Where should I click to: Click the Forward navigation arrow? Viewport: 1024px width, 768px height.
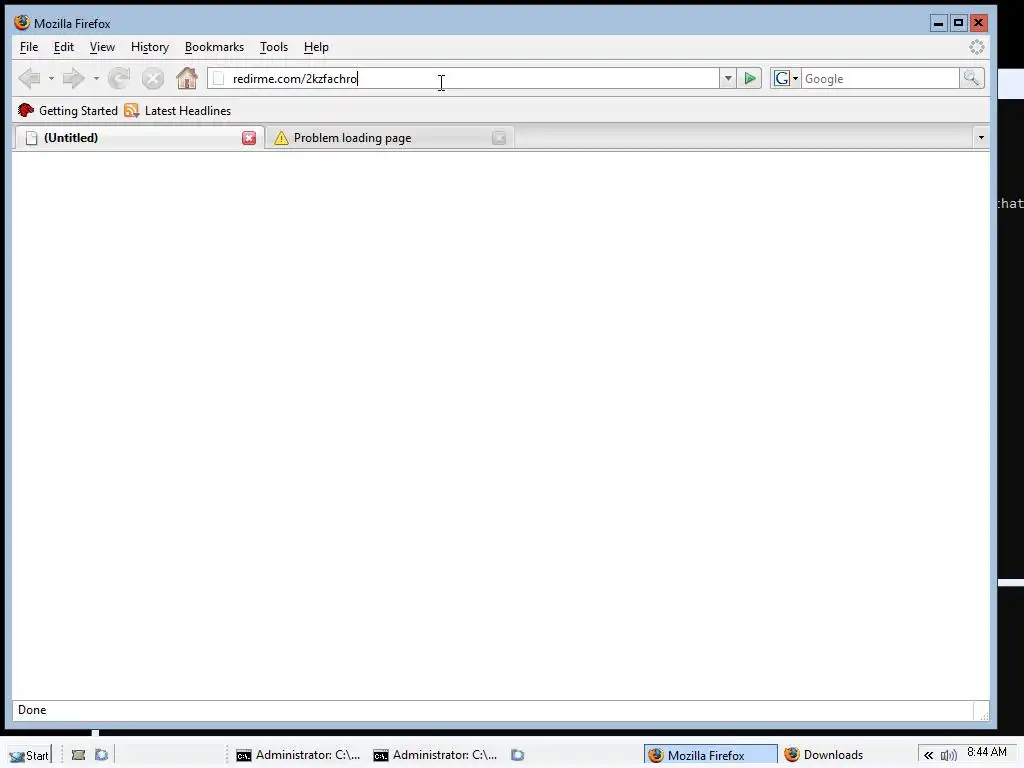click(73, 79)
